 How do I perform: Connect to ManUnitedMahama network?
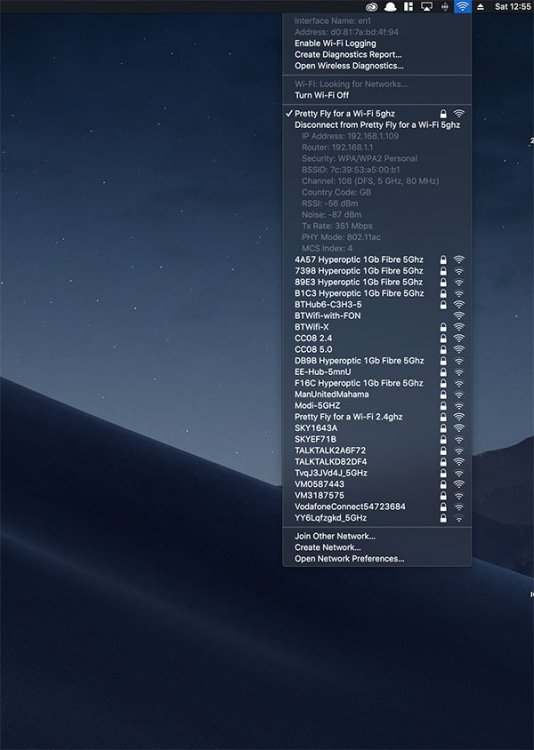point(377,395)
